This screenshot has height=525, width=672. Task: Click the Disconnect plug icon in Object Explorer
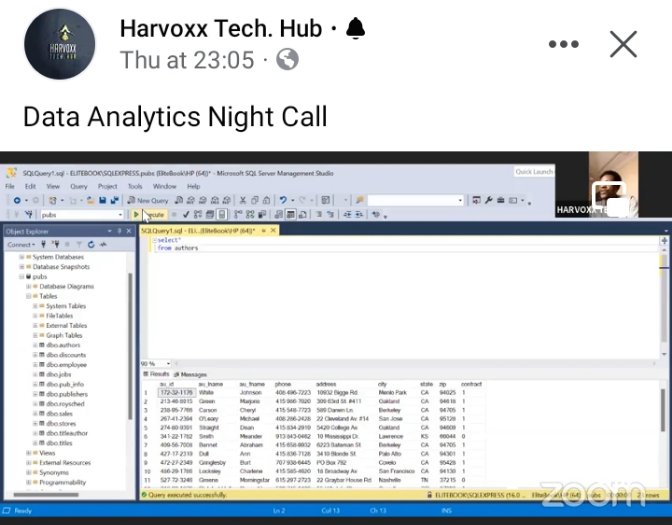click(x=55, y=244)
